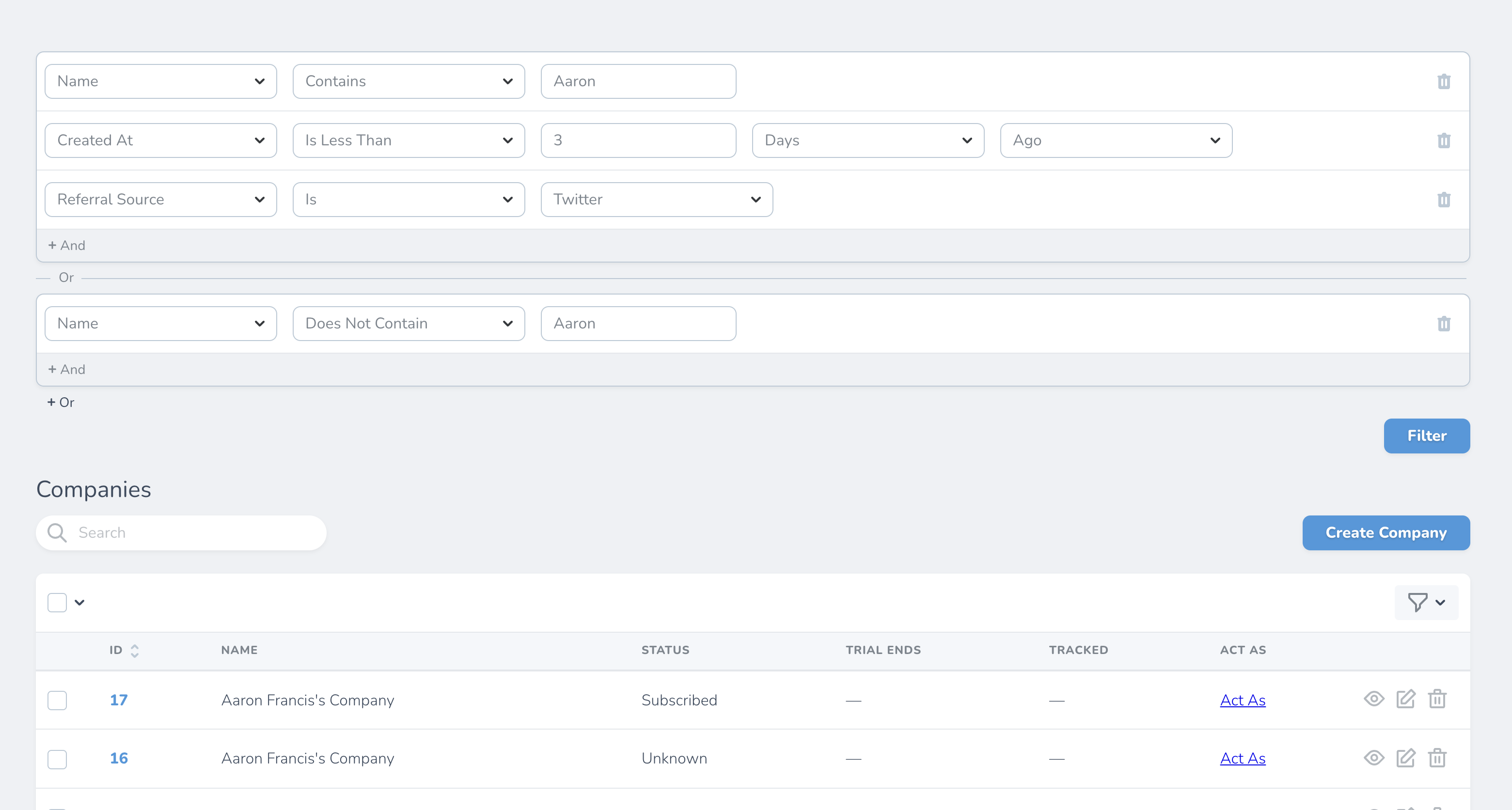Delete company 17 with trash icon
1512x810 pixels.
pyautogui.click(x=1437, y=699)
